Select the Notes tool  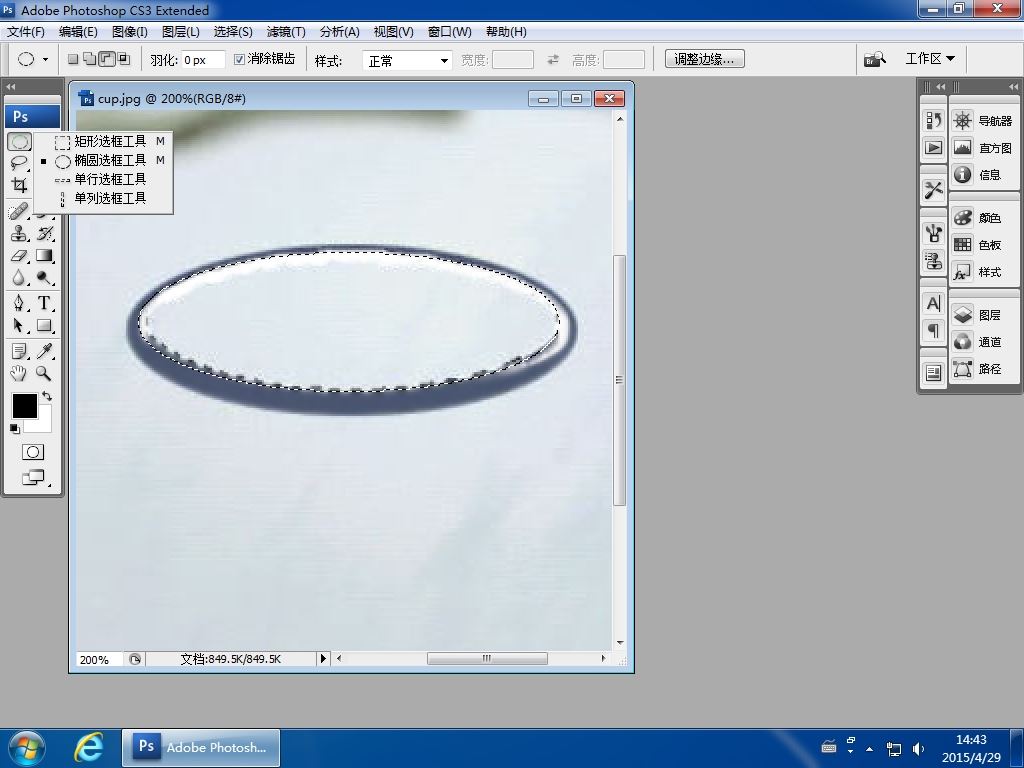[x=19, y=351]
